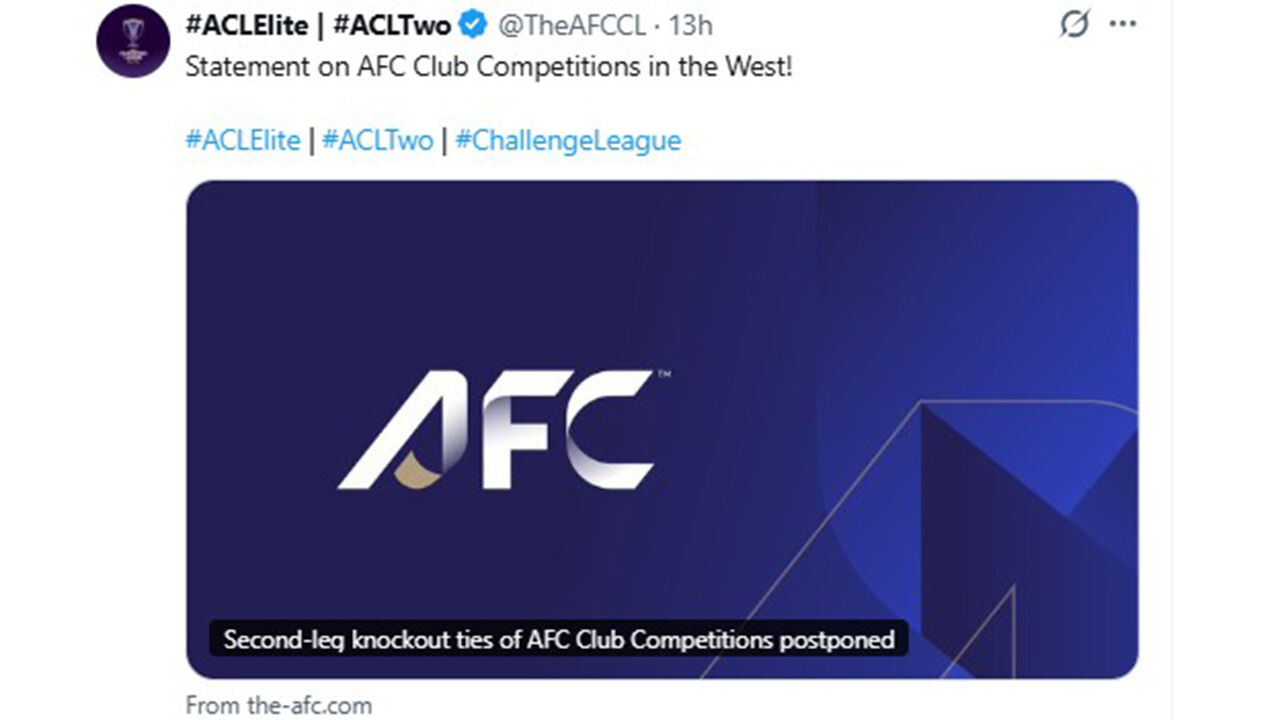Click the blue #ACLTwo hashtag in post body

pyautogui.click(x=377, y=140)
